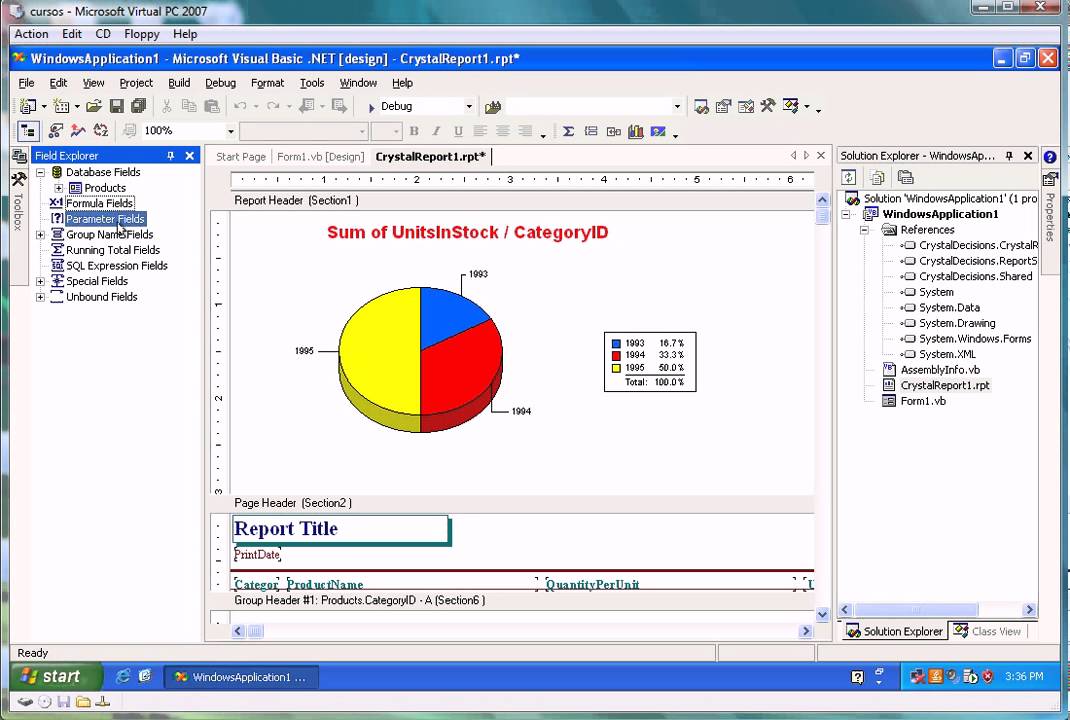The image size is (1070, 720).
Task: Expand the Group Name Fields node
Action: pos(40,235)
